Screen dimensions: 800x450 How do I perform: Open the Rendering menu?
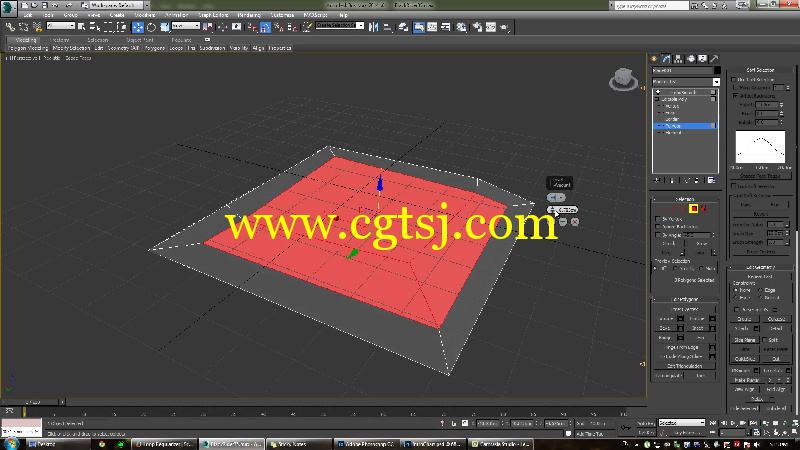[x=249, y=15]
